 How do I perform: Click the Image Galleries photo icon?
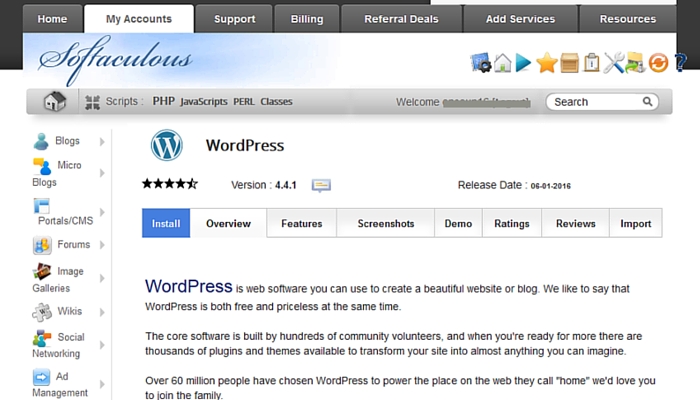tap(42, 271)
